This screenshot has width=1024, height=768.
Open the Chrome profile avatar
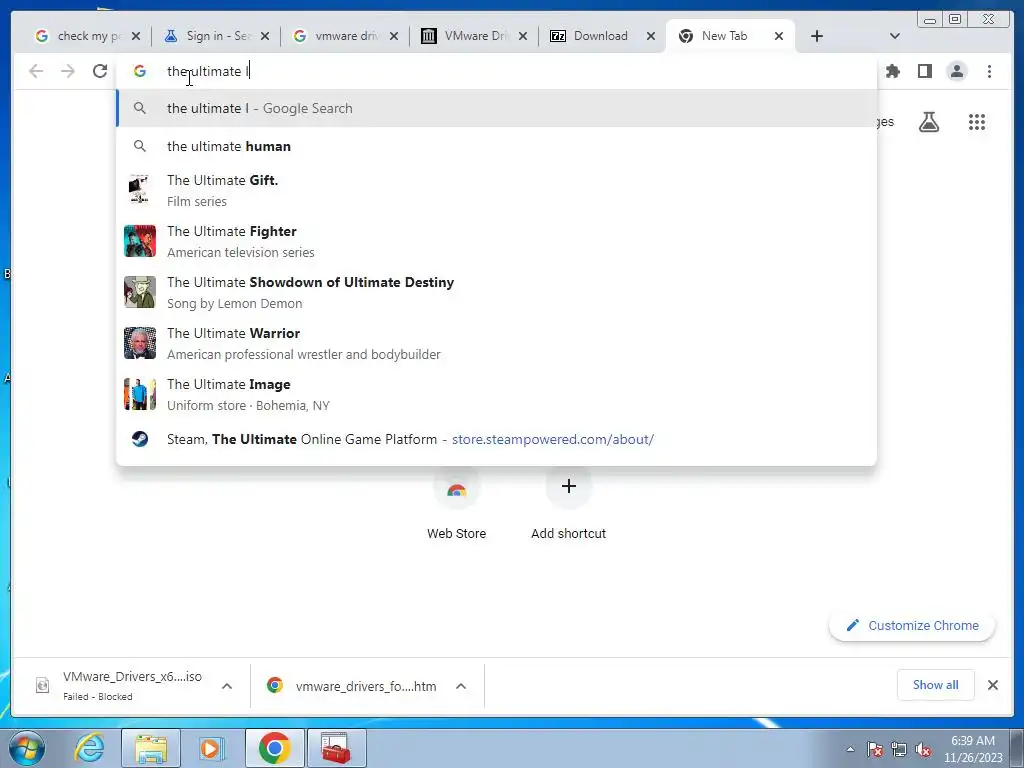(957, 71)
